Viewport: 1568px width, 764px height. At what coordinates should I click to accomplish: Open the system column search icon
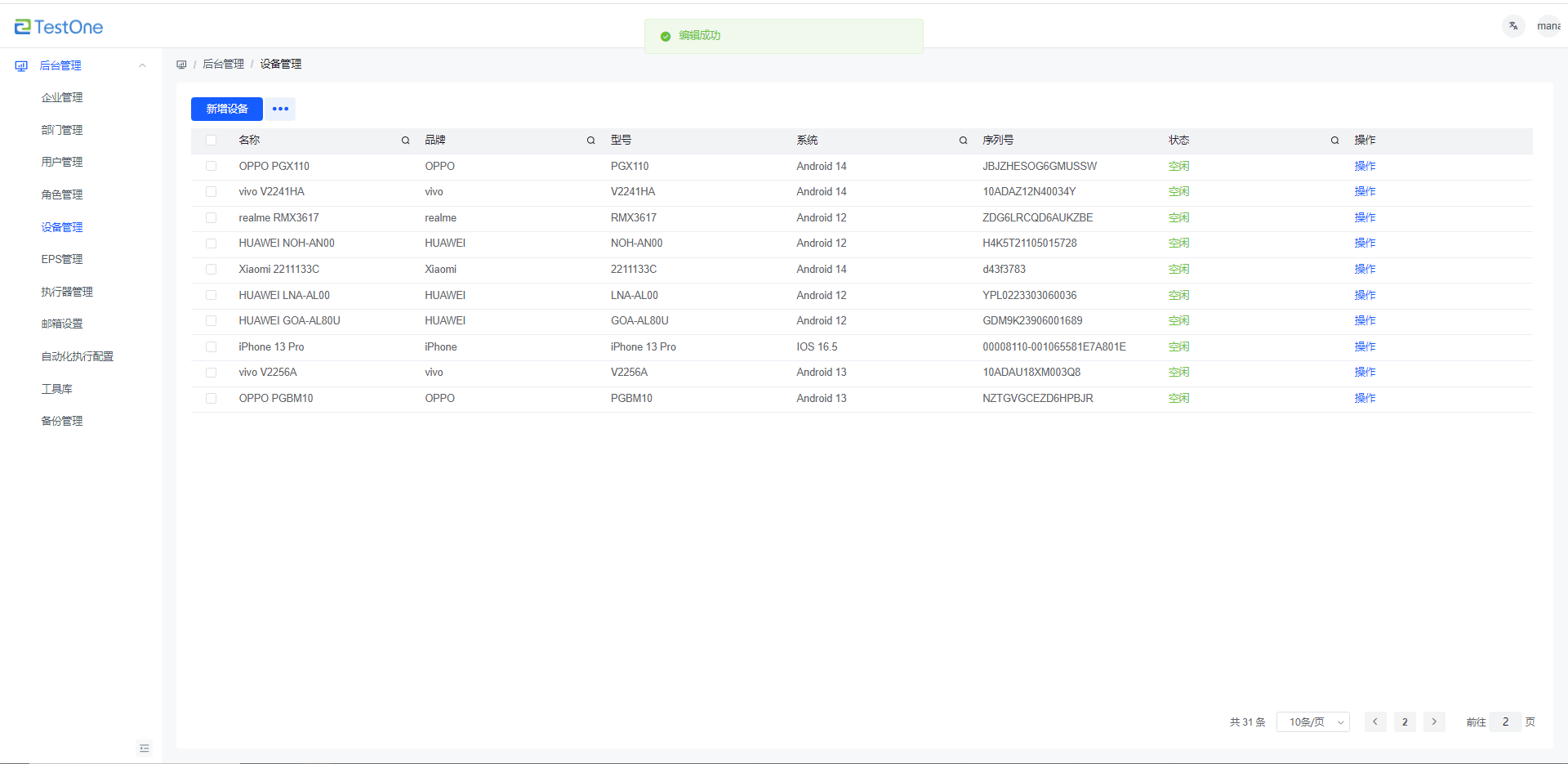point(963,141)
